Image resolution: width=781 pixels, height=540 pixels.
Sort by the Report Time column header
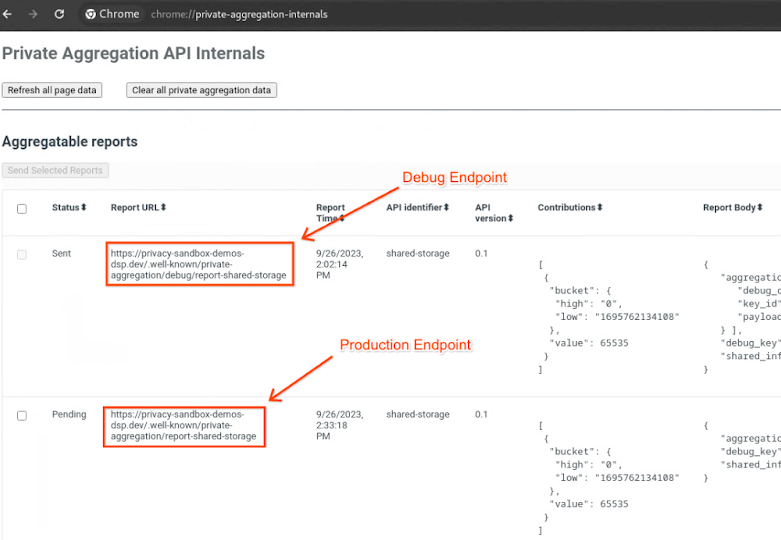(x=330, y=212)
